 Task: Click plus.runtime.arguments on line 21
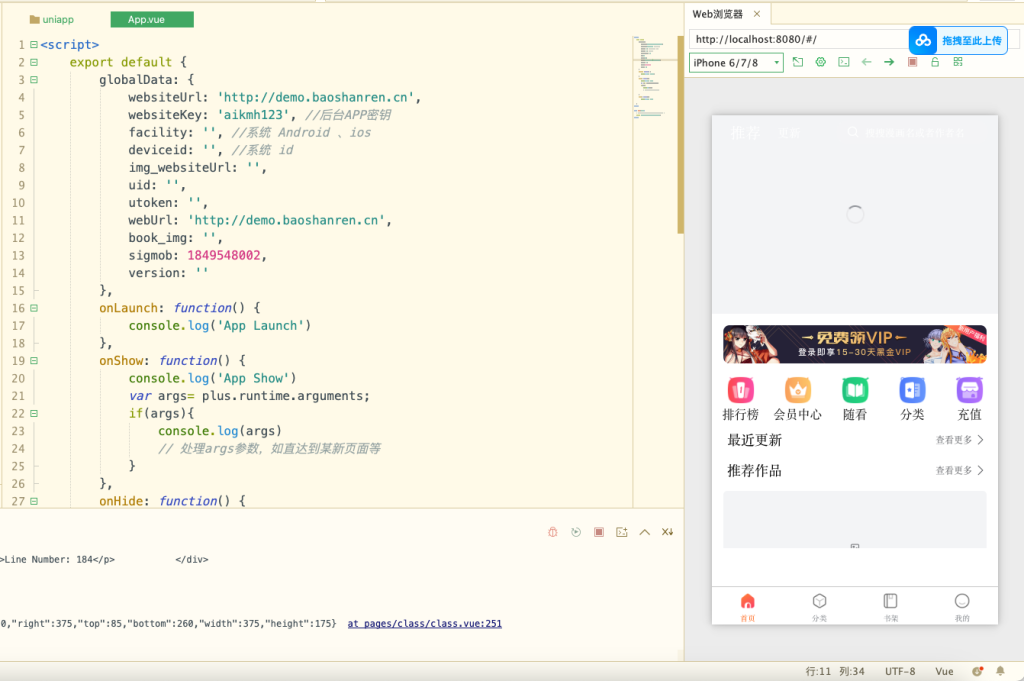(283, 396)
